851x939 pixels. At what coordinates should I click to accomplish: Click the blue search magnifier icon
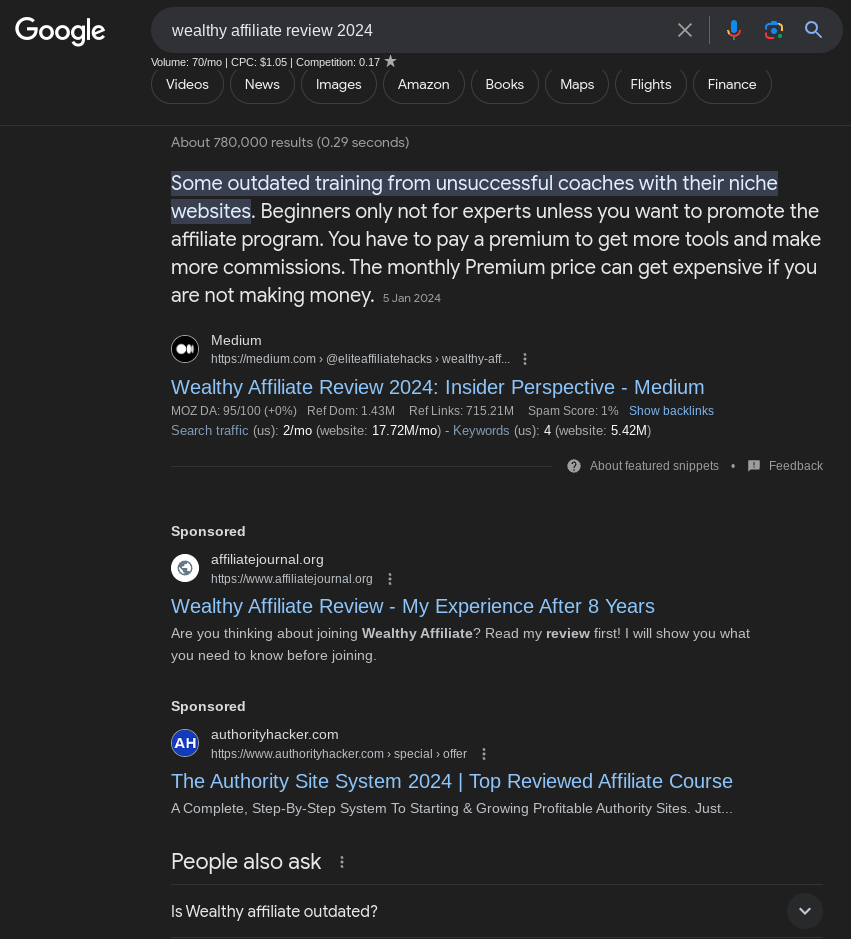click(814, 30)
